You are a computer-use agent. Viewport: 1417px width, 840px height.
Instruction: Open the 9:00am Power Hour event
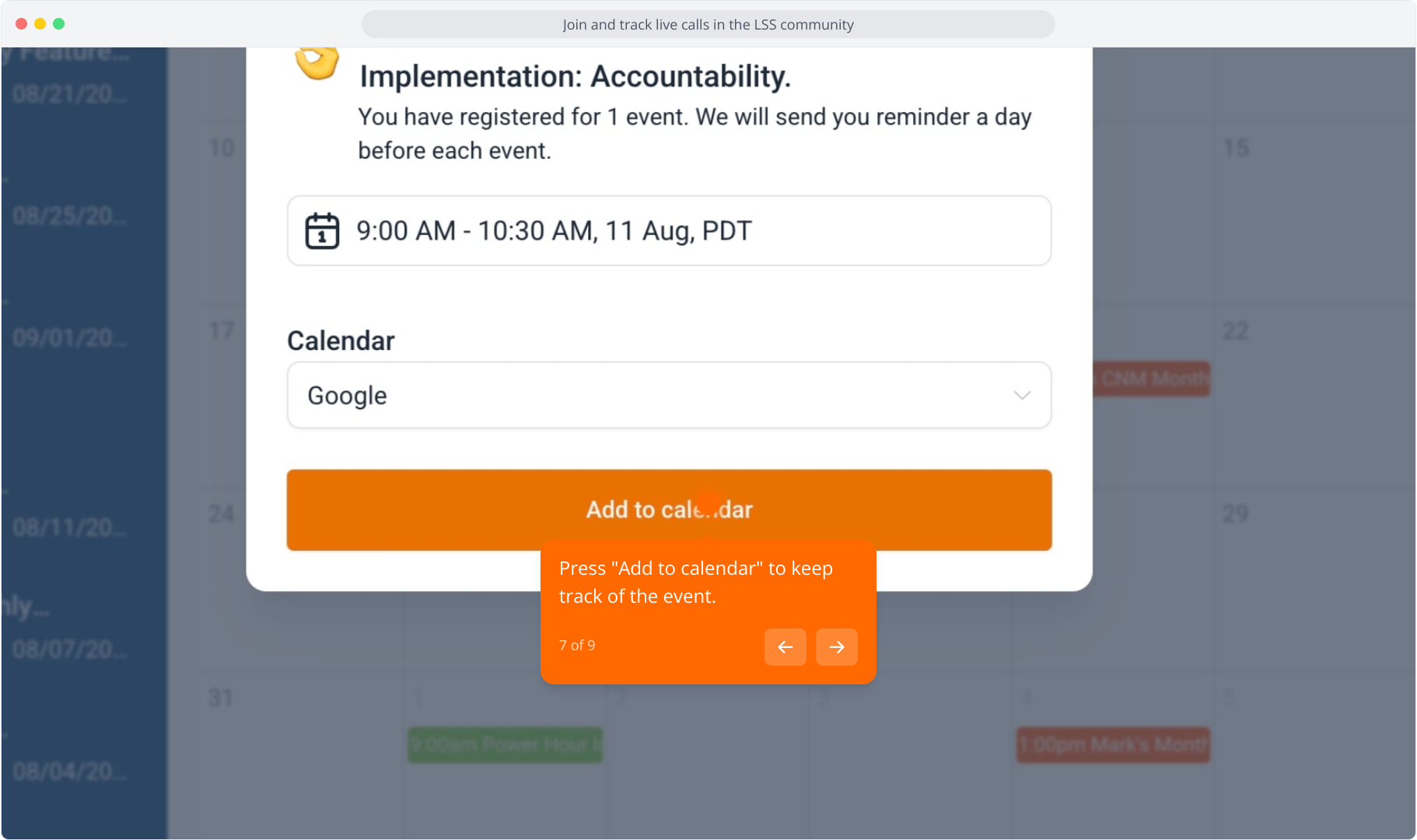tap(506, 744)
